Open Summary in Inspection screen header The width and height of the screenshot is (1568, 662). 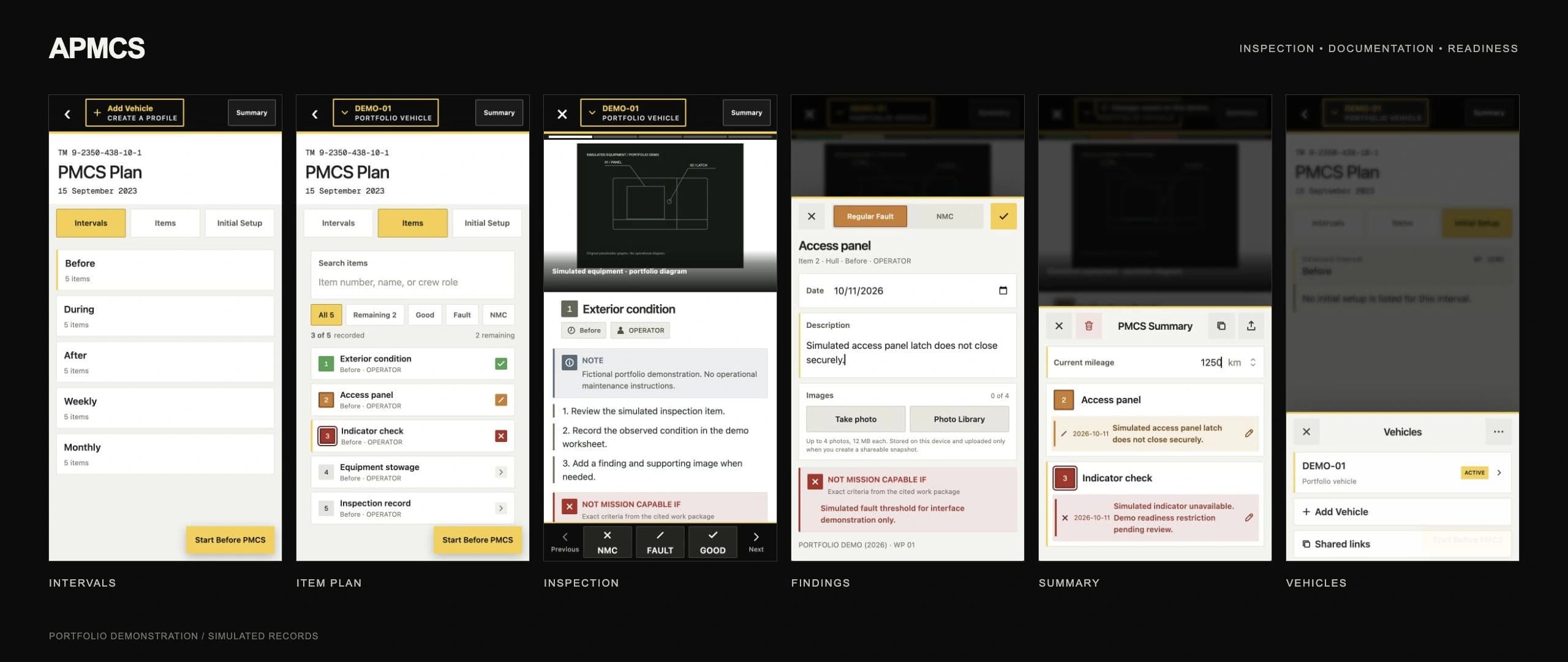tap(747, 113)
